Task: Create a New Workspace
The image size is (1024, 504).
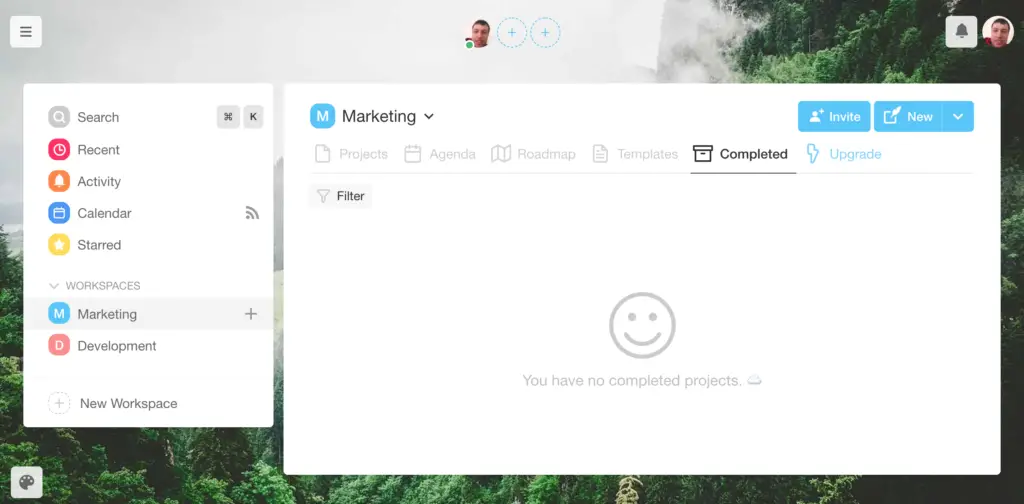Action: (113, 403)
